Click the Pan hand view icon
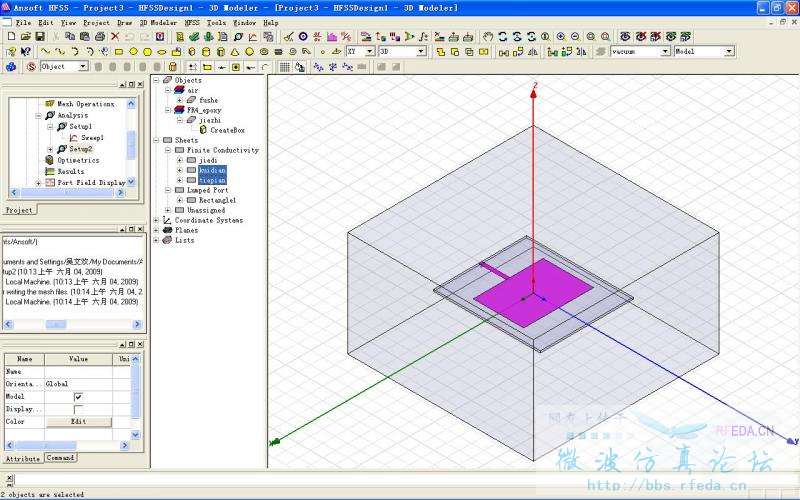 coord(488,37)
